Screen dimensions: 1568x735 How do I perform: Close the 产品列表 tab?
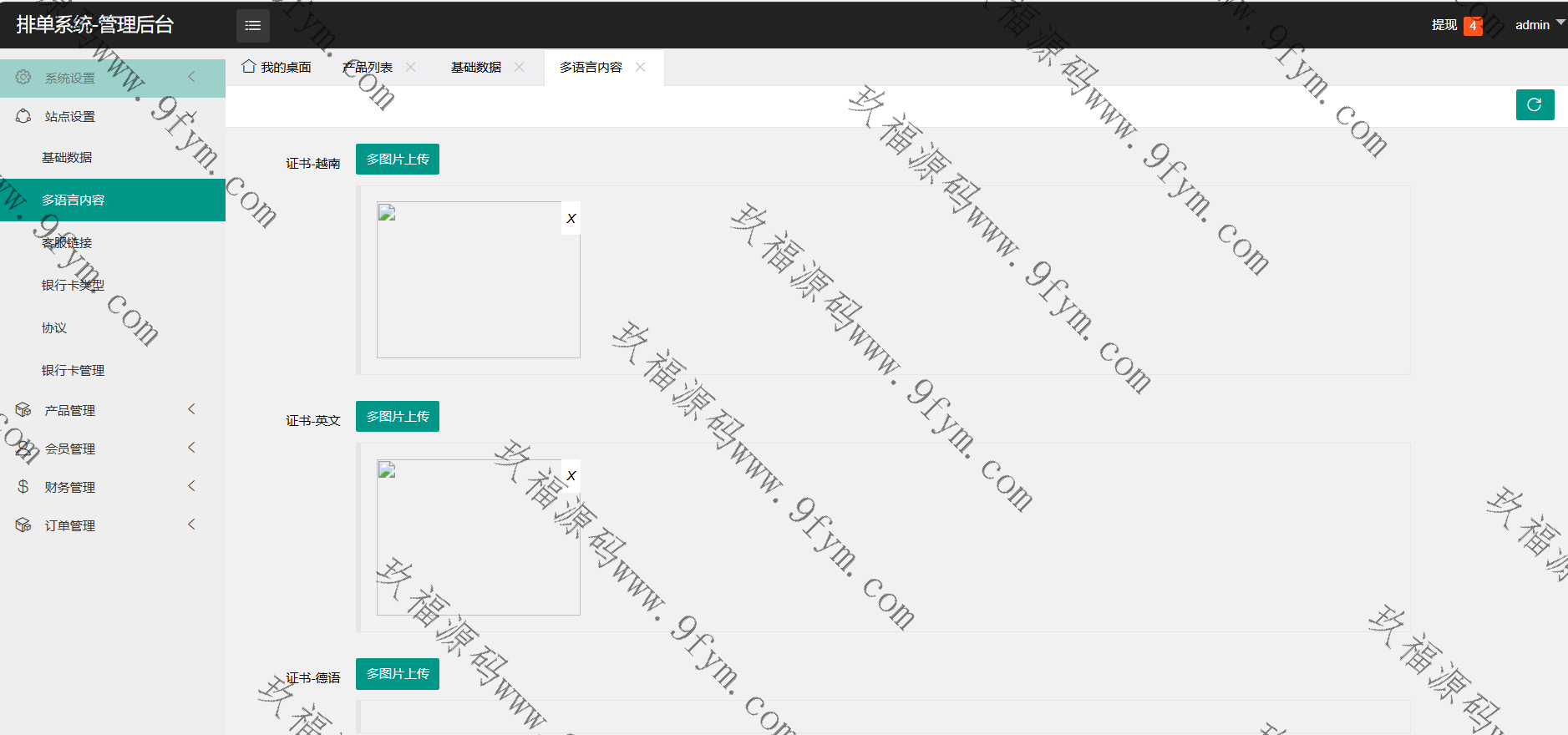[411, 67]
